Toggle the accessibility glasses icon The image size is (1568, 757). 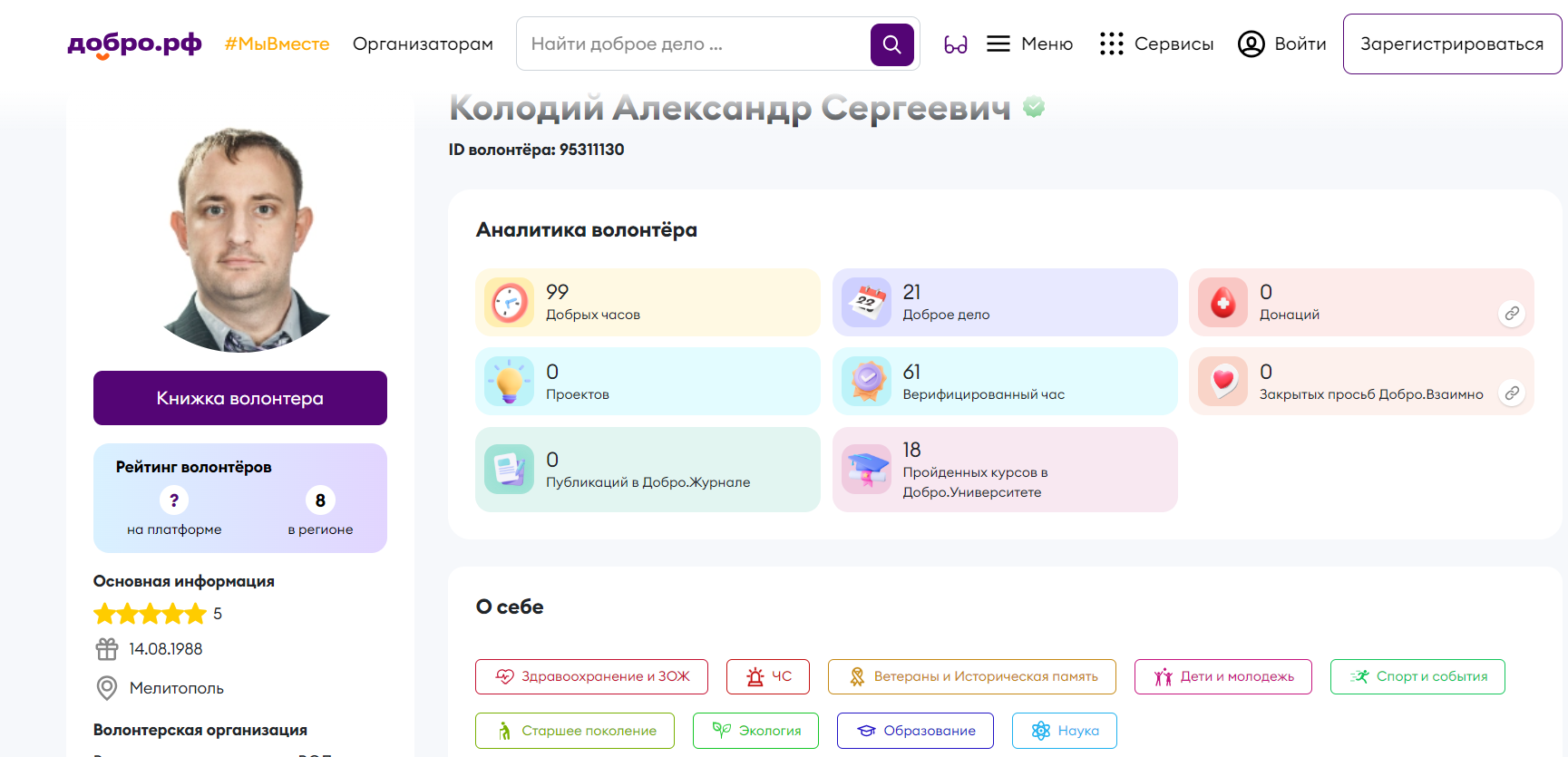956,44
